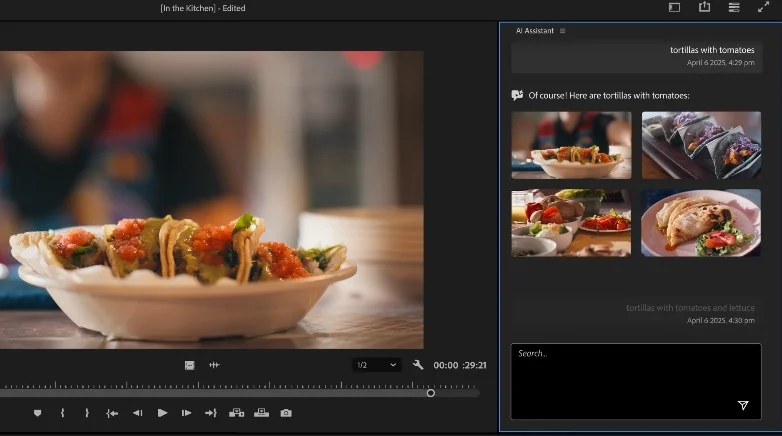782x436 pixels.
Task: Click the Extract icon
Action: tap(262, 413)
